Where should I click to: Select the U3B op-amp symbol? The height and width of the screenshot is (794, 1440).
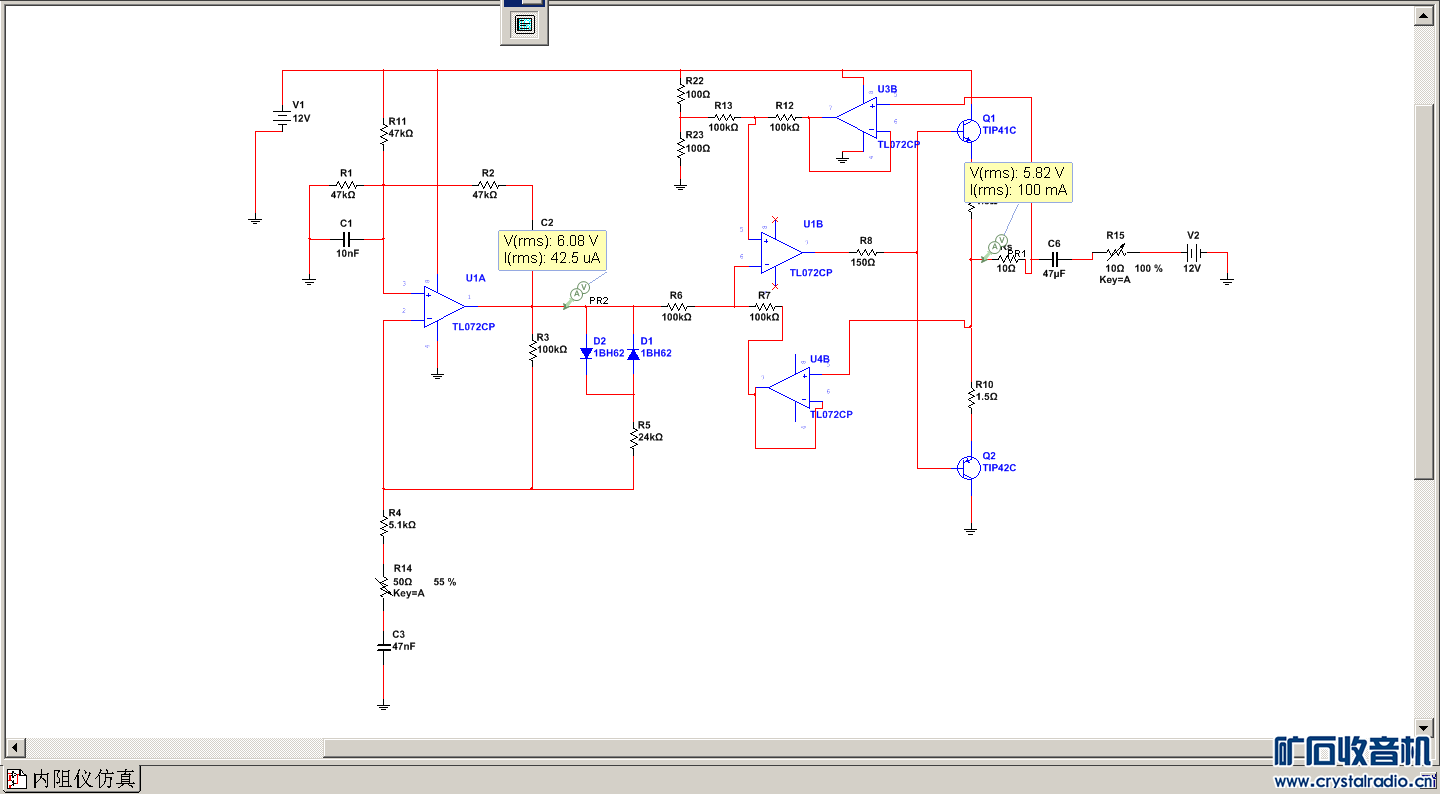857,118
